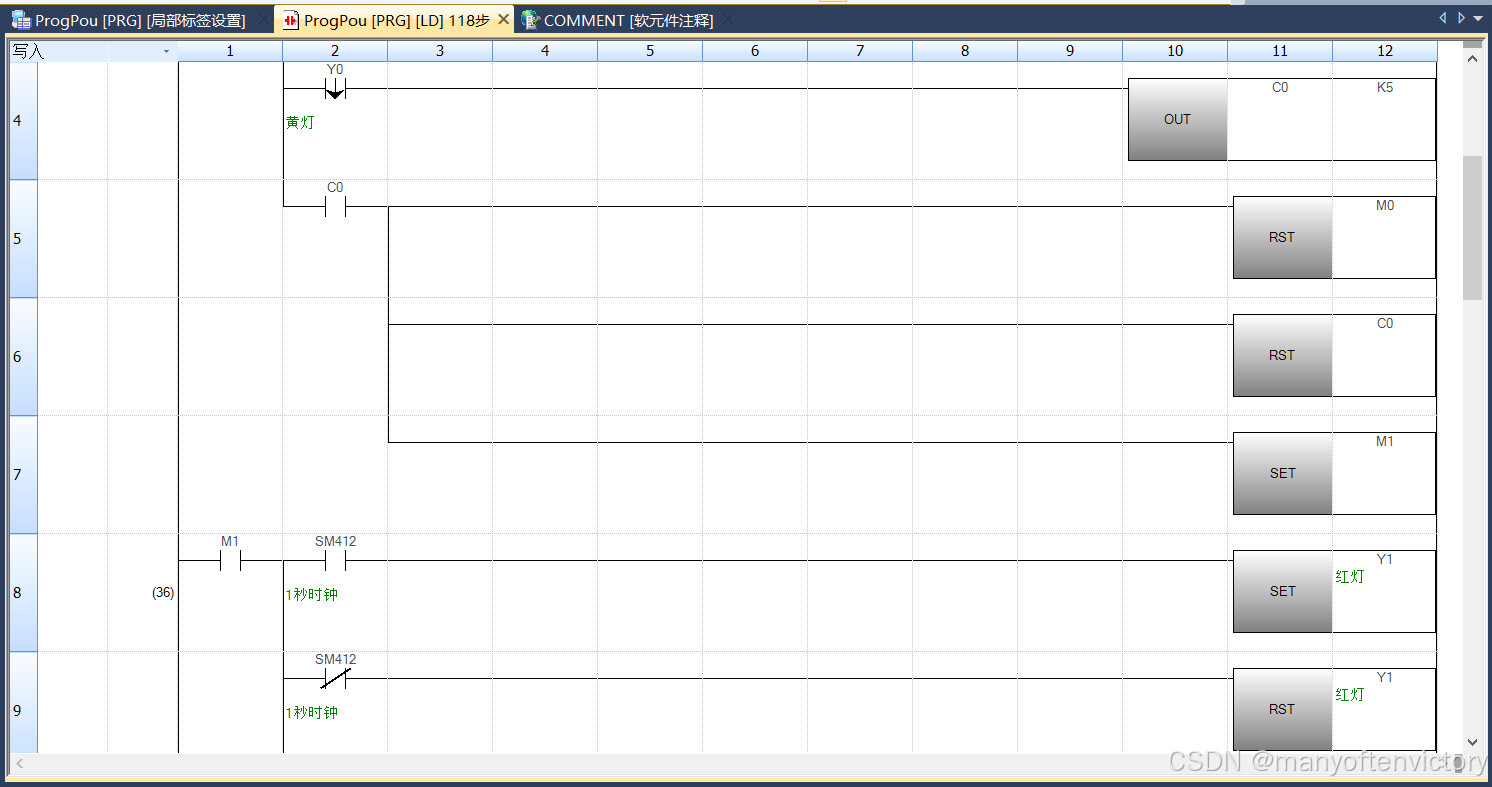The image size is (1492, 787).
Task: Select the SM412 normally closed contact
Action: pos(335,678)
